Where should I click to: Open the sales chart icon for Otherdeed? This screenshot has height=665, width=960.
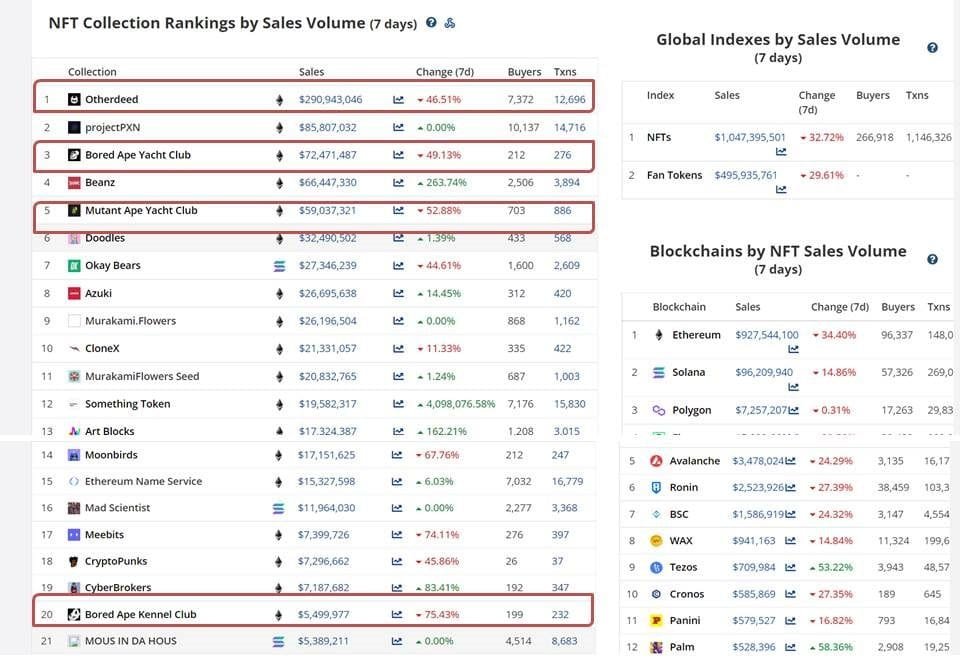point(398,100)
